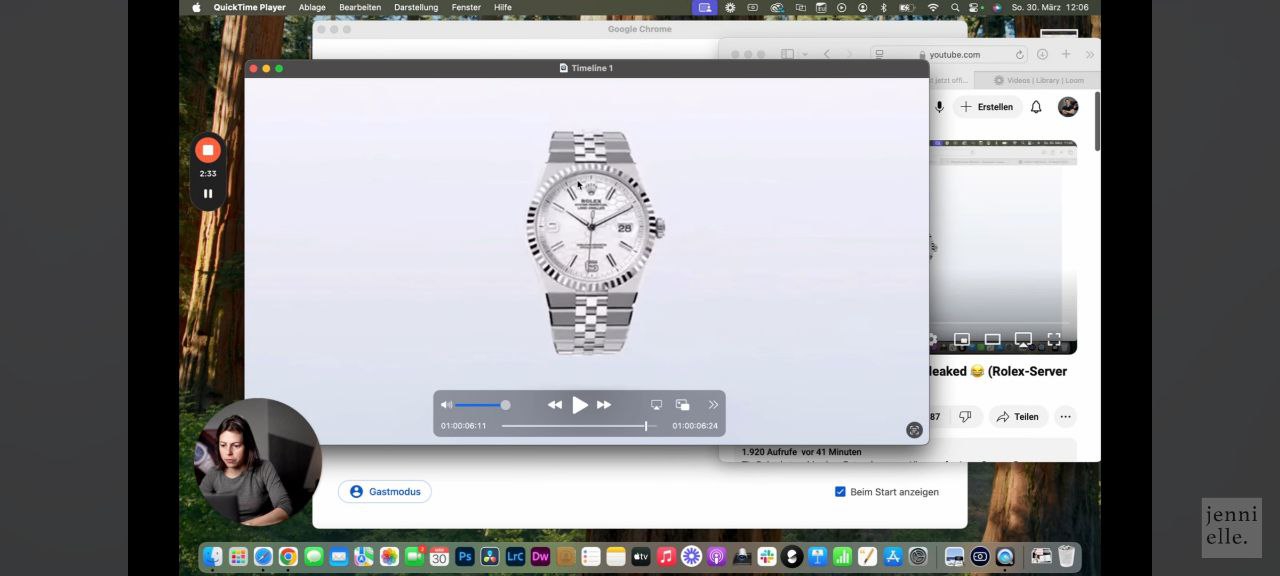Open a new Safari tab
Screen dimensions: 1280x576
1066,54
